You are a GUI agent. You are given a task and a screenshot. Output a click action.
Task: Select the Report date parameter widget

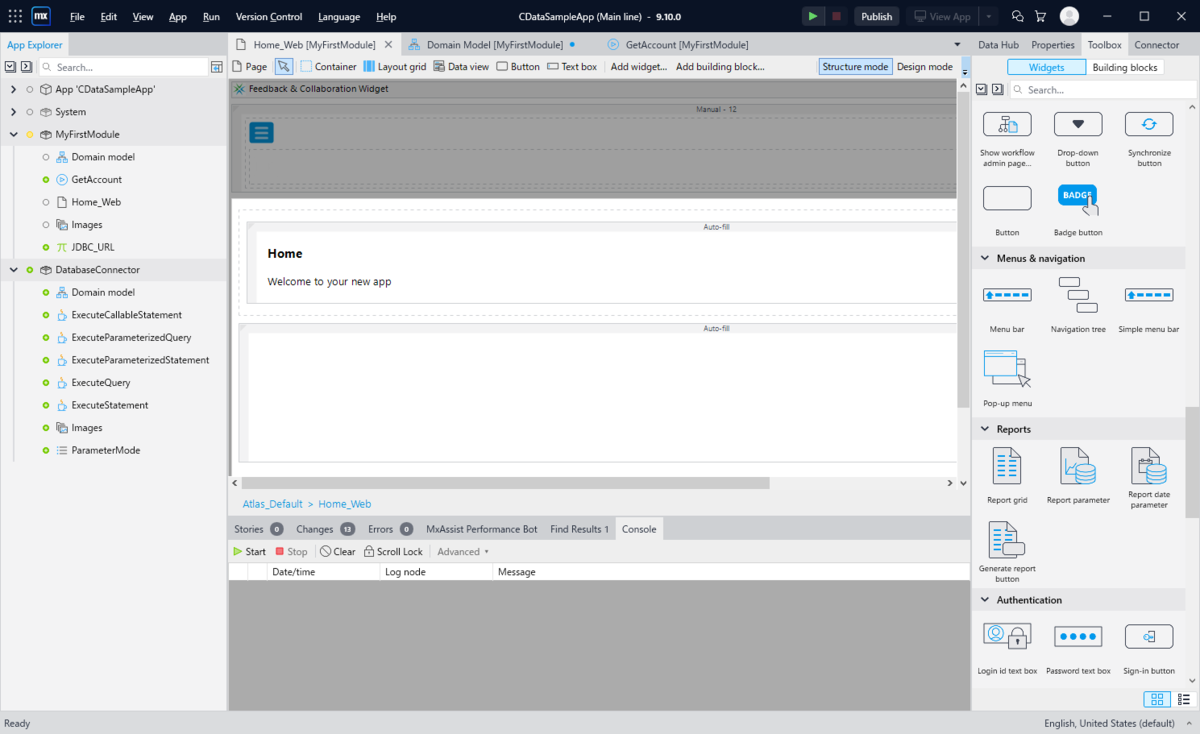coord(1149,478)
